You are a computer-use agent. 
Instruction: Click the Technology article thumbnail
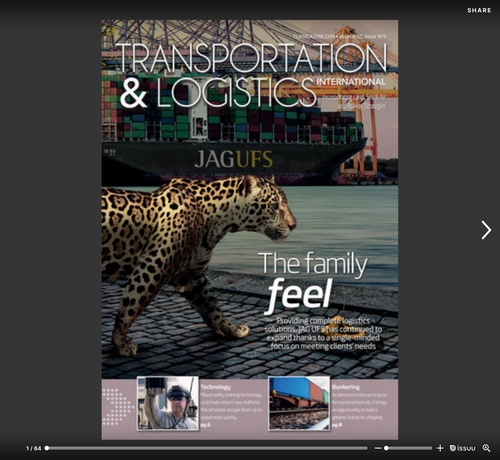[168, 403]
